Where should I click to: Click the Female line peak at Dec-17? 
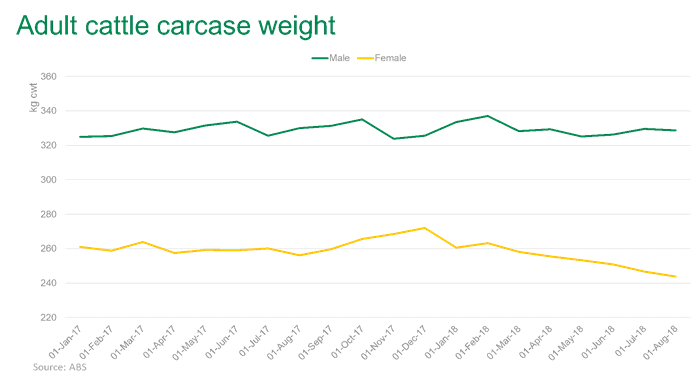click(x=425, y=228)
